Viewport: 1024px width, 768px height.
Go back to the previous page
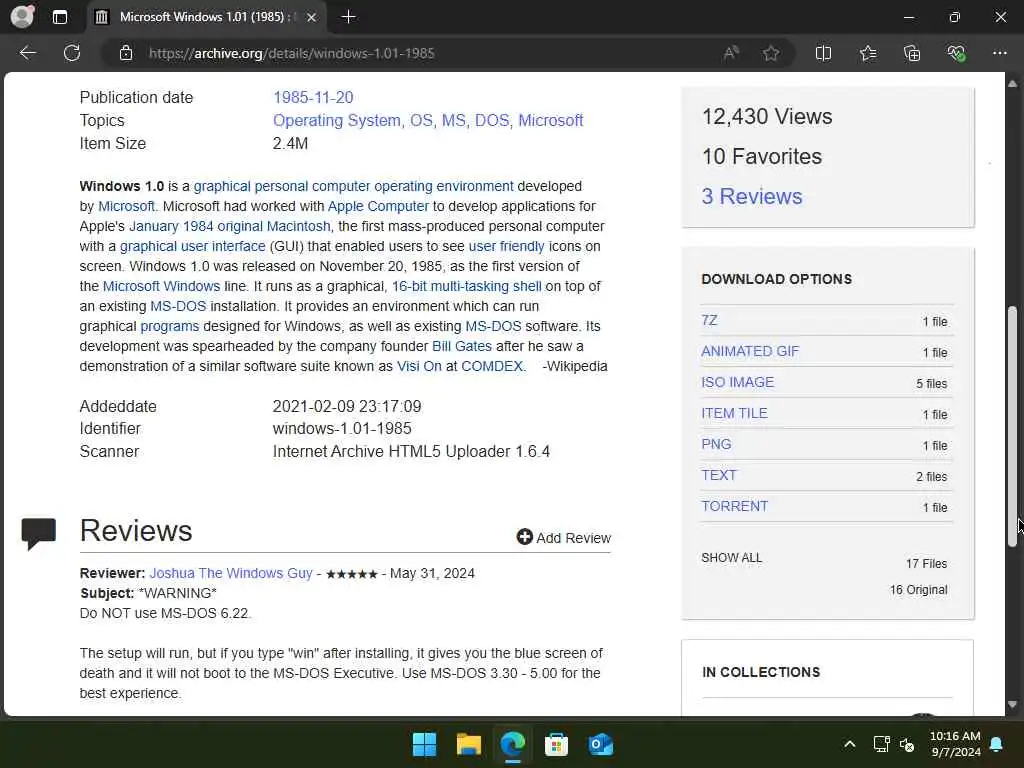[27, 53]
